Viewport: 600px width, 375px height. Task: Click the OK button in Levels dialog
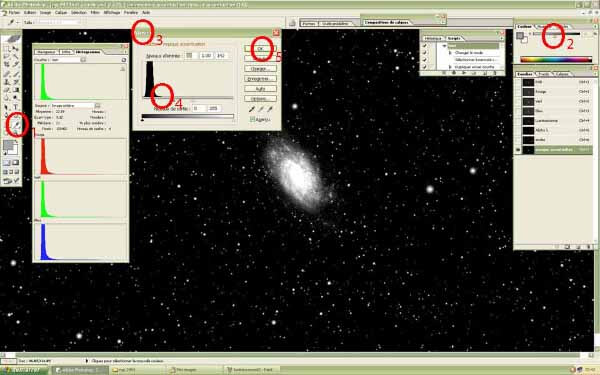260,49
